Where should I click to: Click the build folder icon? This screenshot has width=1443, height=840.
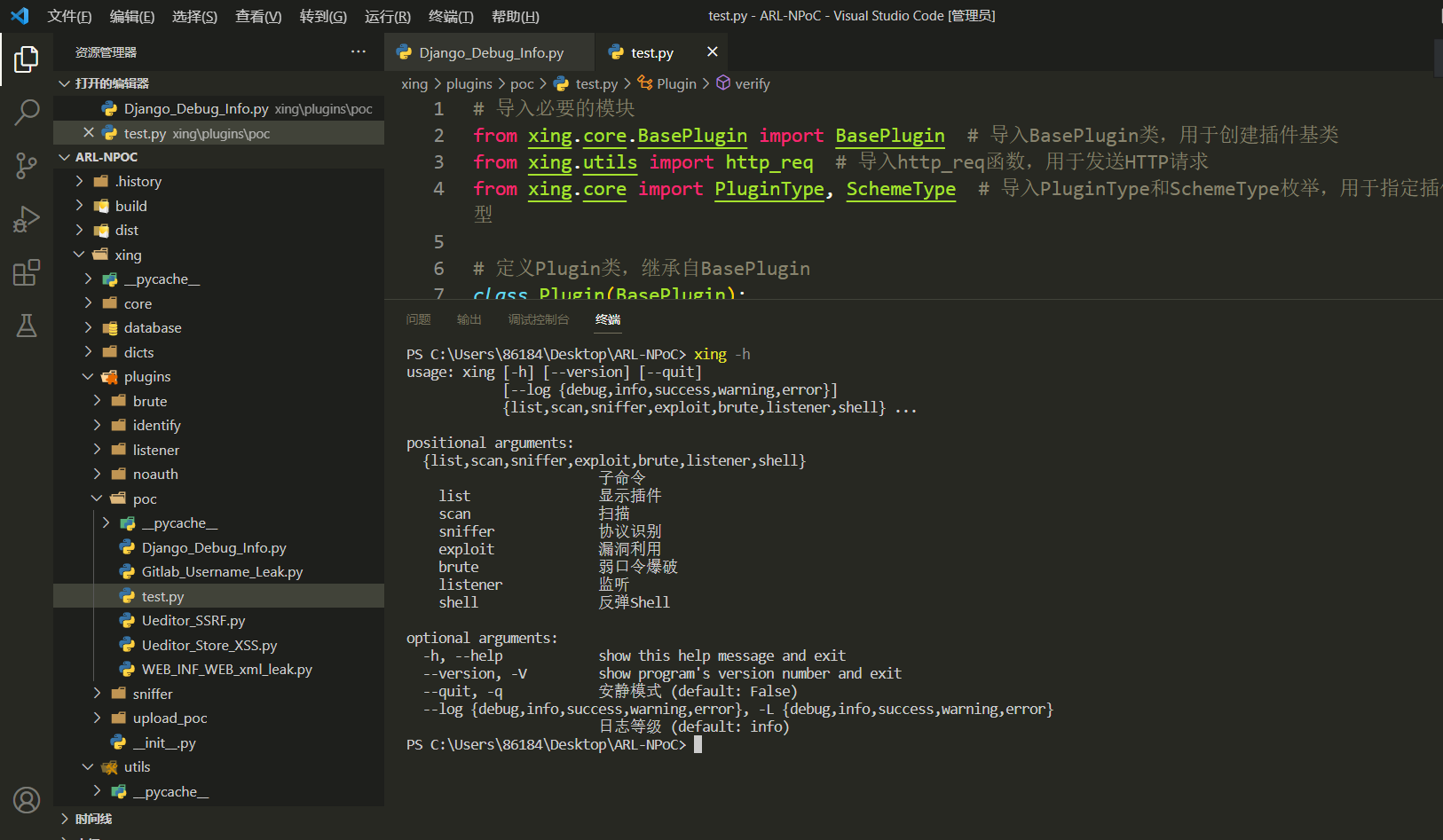pyautogui.click(x=101, y=206)
